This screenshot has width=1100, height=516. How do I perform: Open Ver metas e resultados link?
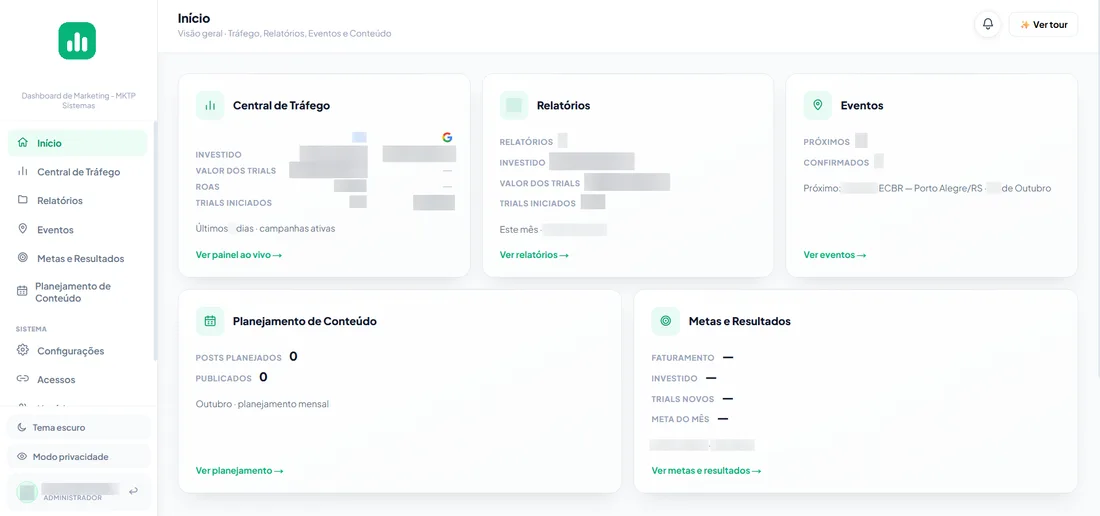[x=706, y=470]
